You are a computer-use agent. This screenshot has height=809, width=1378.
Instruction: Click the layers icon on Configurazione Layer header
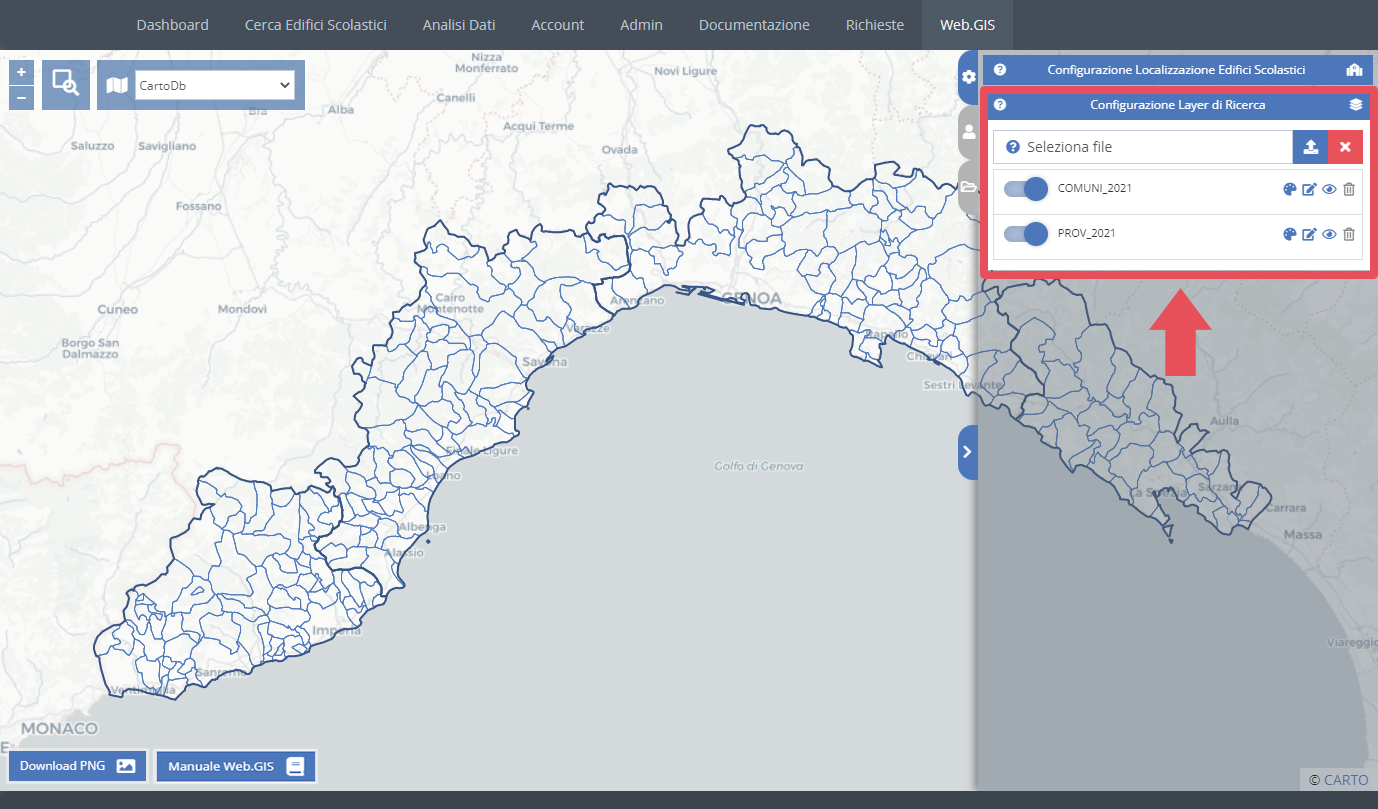[x=1356, y=104]
